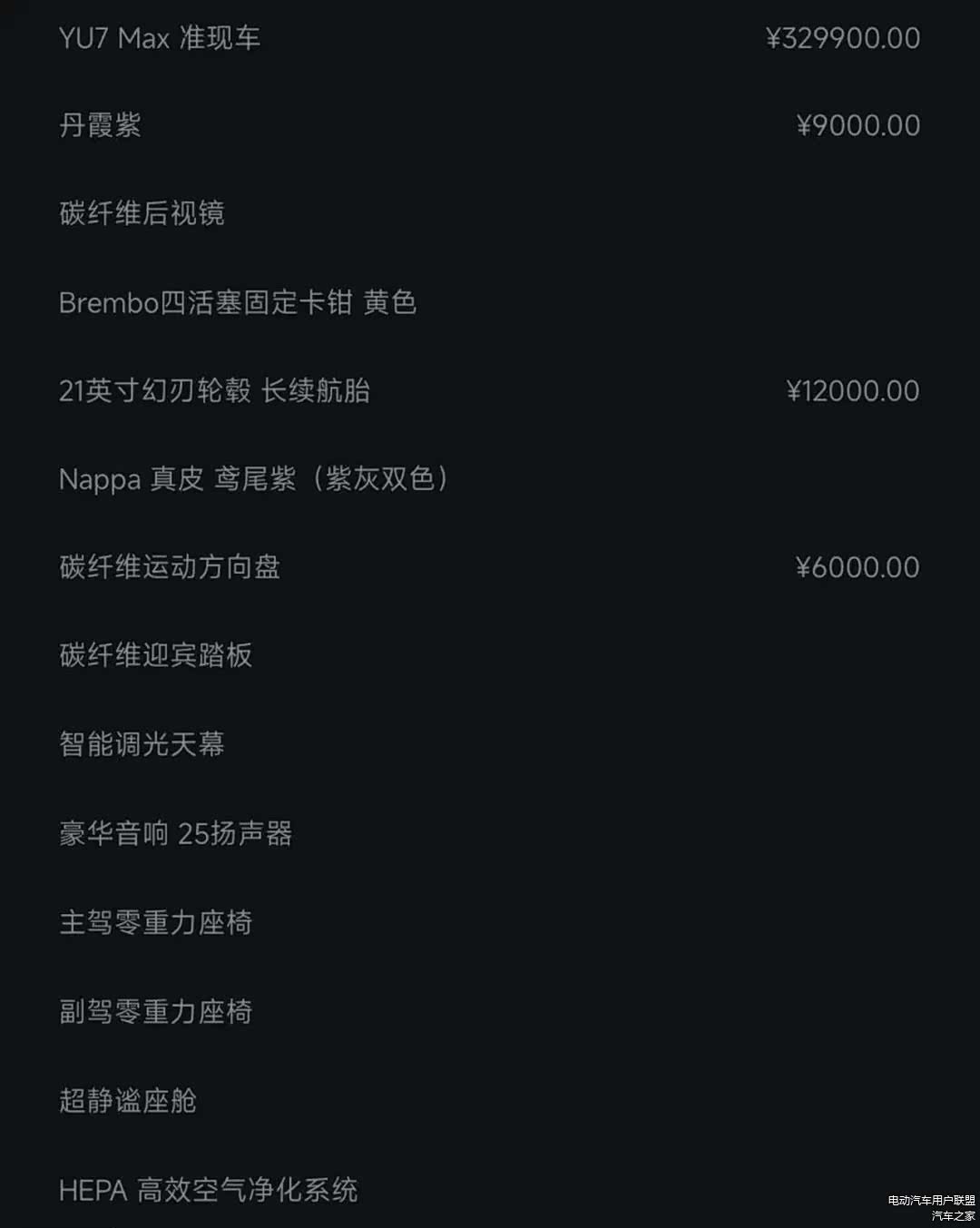Select HEPA 高效空气净化系统 row
Screen dimensions: 980x1228
208,1189
